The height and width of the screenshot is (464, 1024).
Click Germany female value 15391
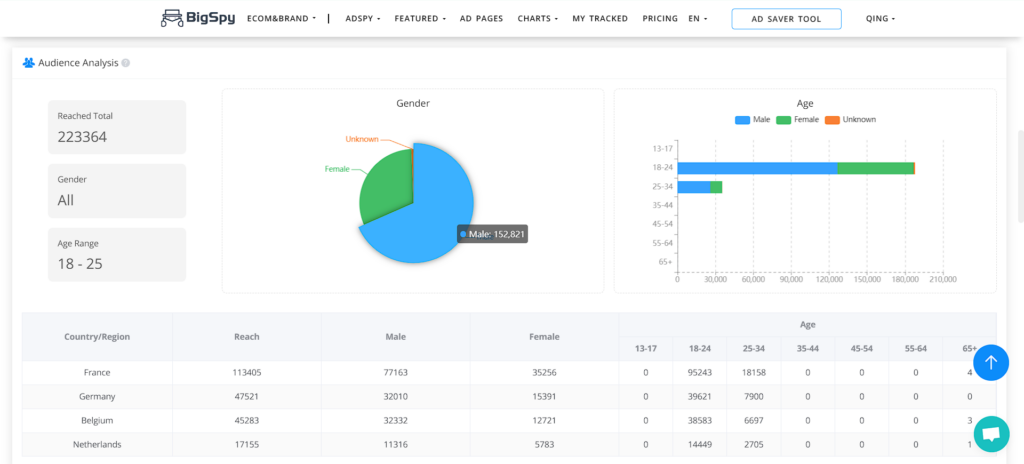tap(544, 396)
